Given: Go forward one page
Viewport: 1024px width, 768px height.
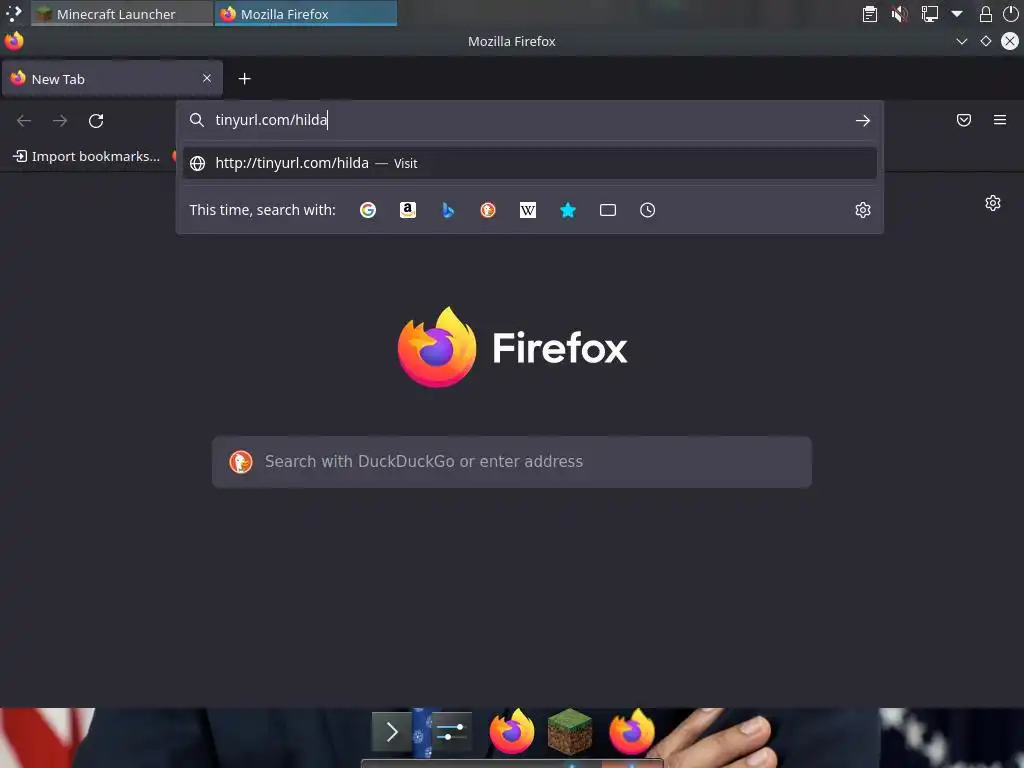Looking at the screenshot, I should [60, 121].
